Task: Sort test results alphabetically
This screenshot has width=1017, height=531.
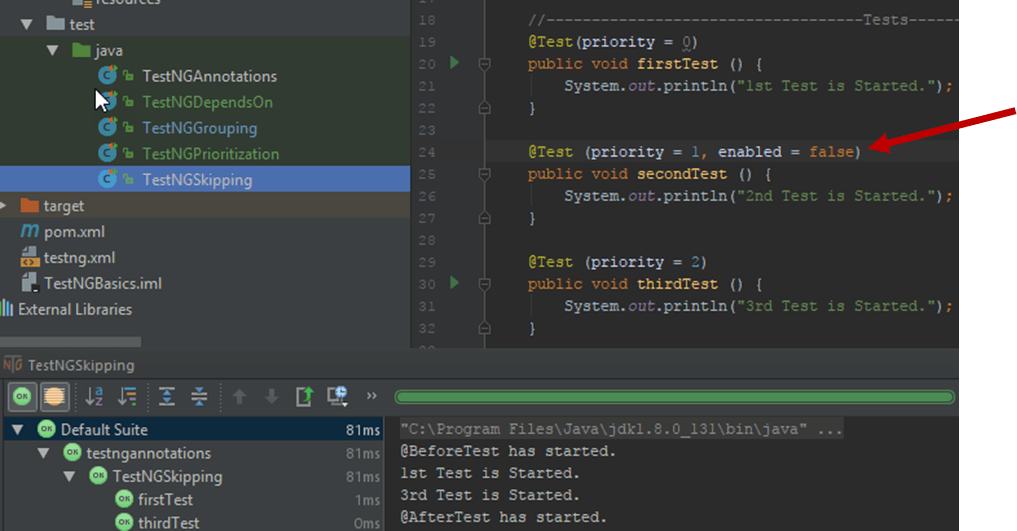Action: point(95,397)
